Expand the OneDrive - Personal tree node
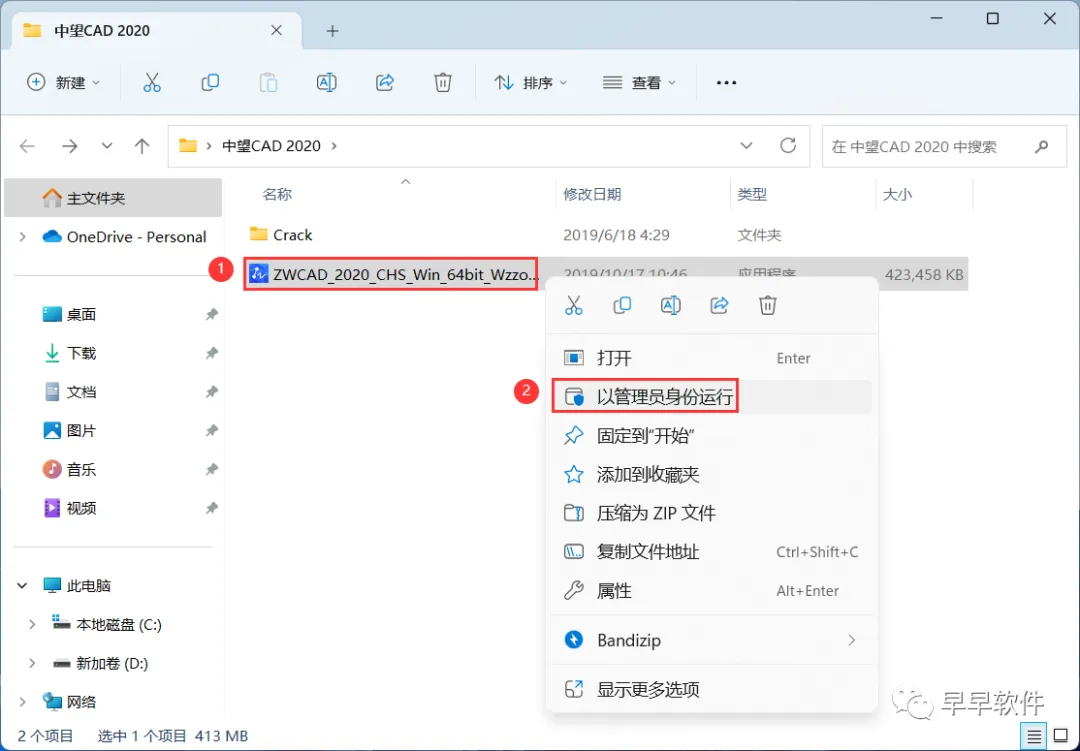 point(23,237)
